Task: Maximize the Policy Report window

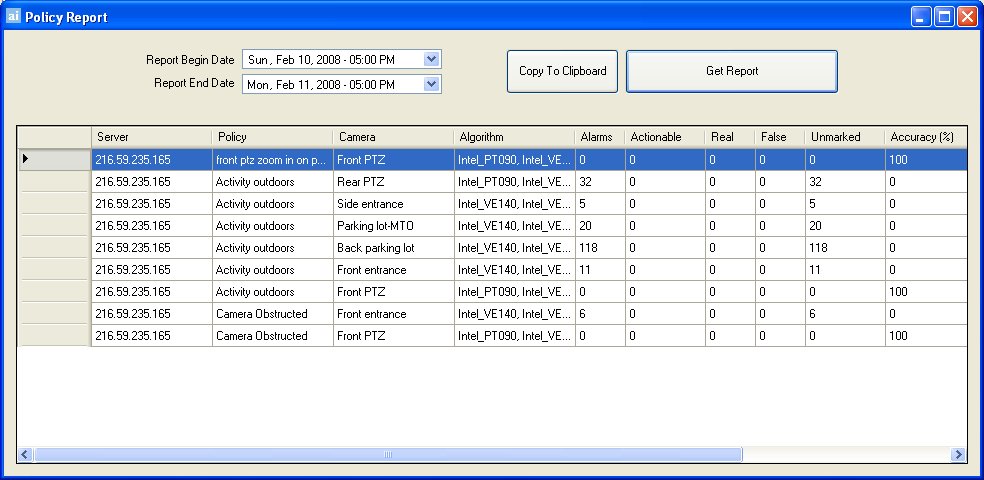Action: (x=944, y=17)
